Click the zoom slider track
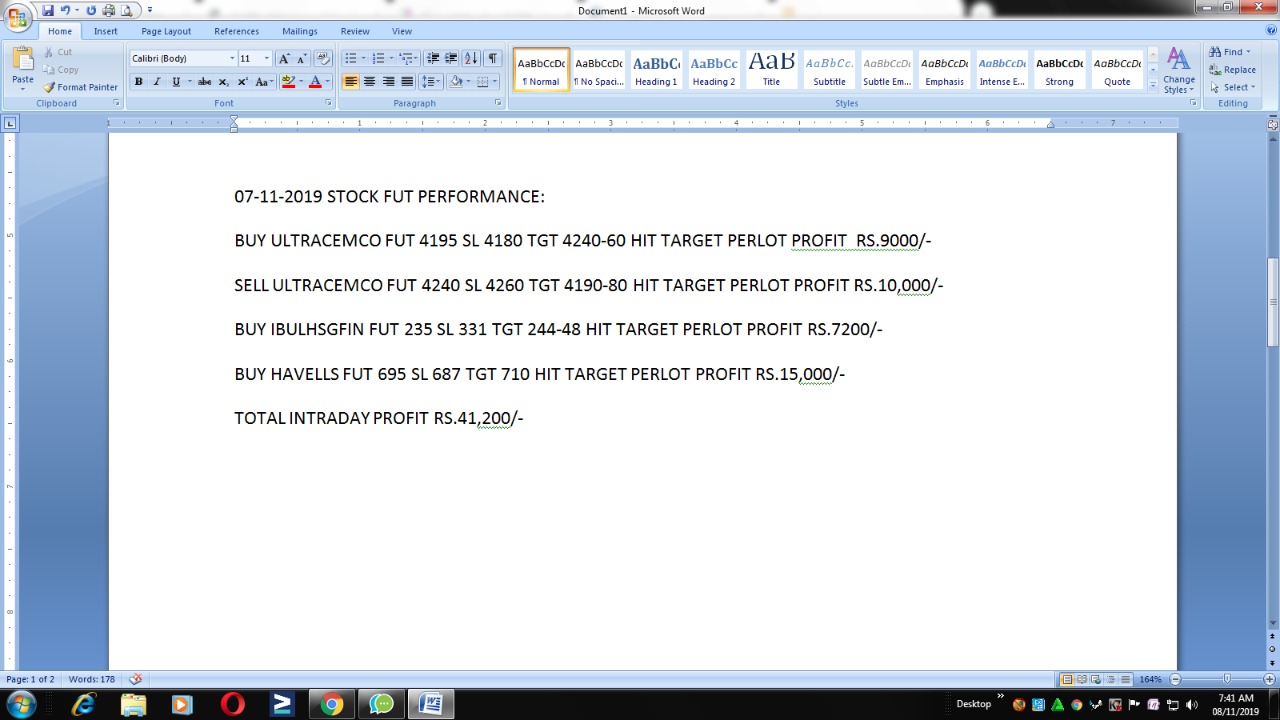Image resolution: width=1280 pixels, height=720 pixels. coord(1222,679)
